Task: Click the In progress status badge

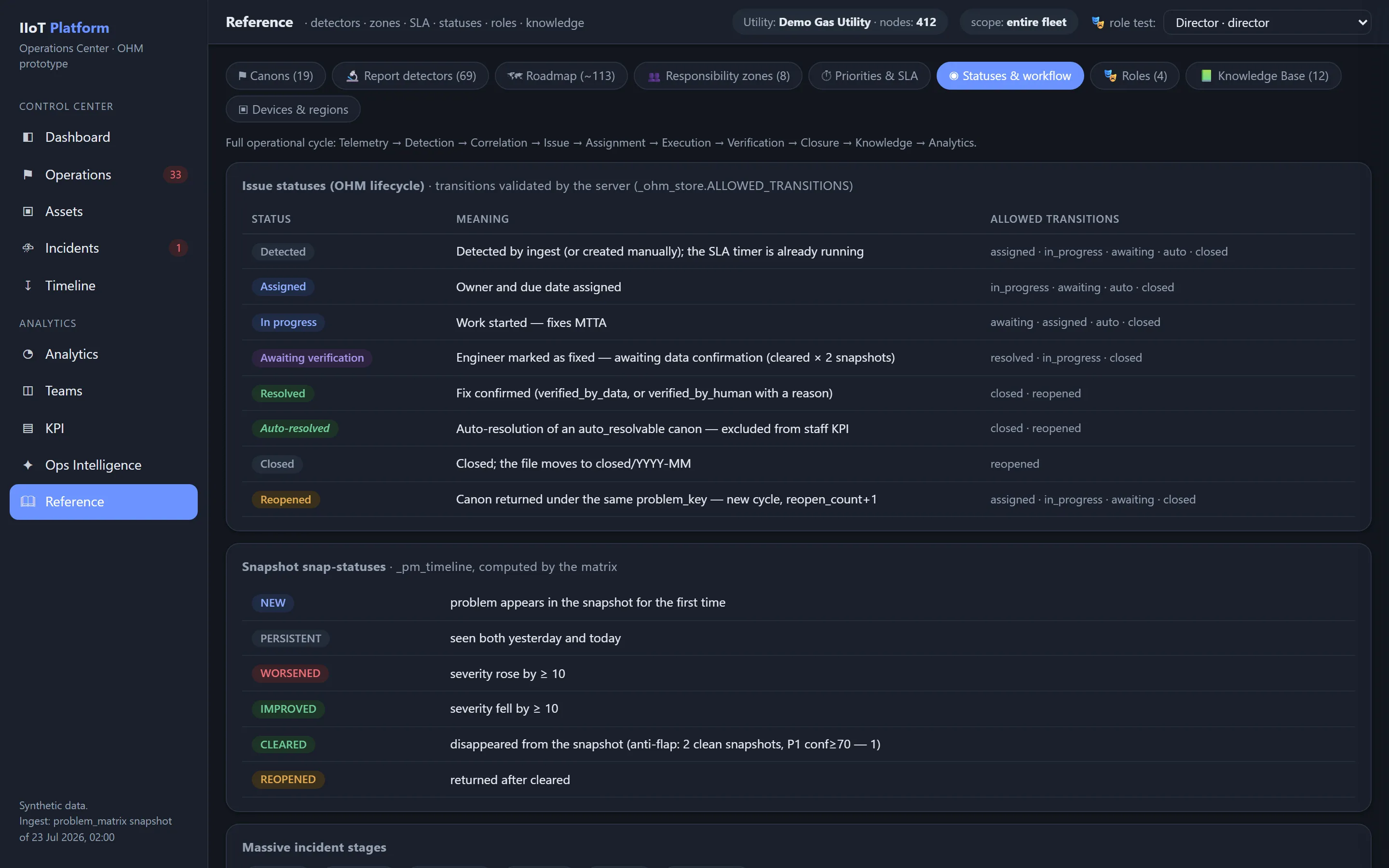Action: click(x=288, y=322)
